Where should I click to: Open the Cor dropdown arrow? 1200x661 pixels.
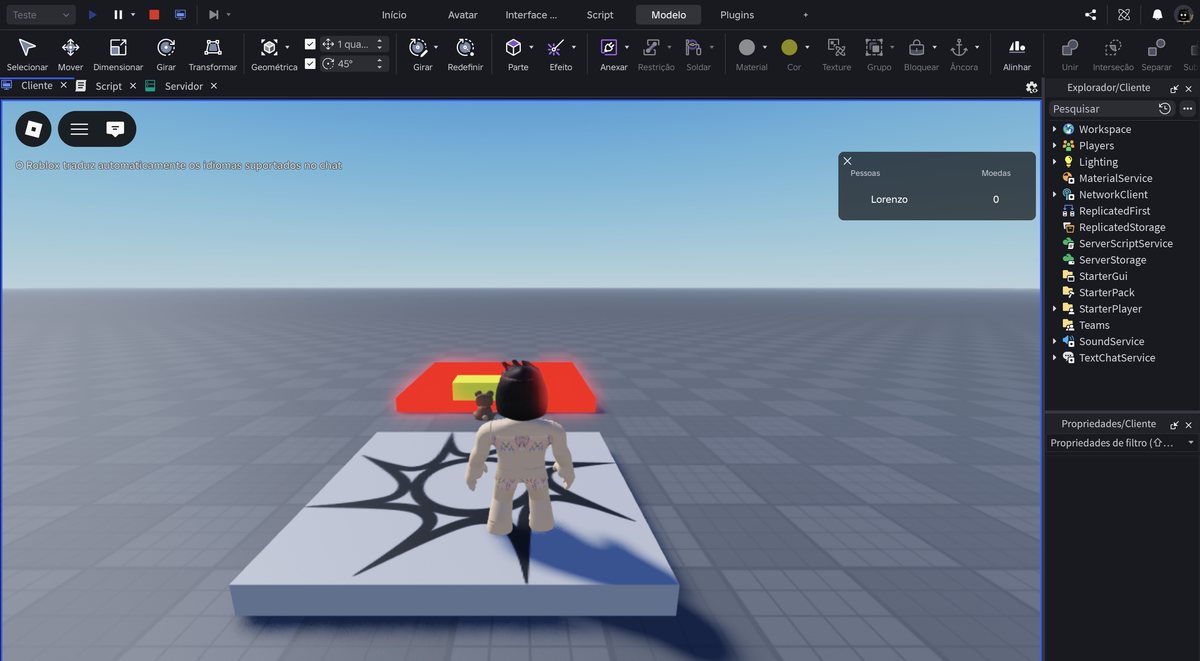[x=808, y=47]
